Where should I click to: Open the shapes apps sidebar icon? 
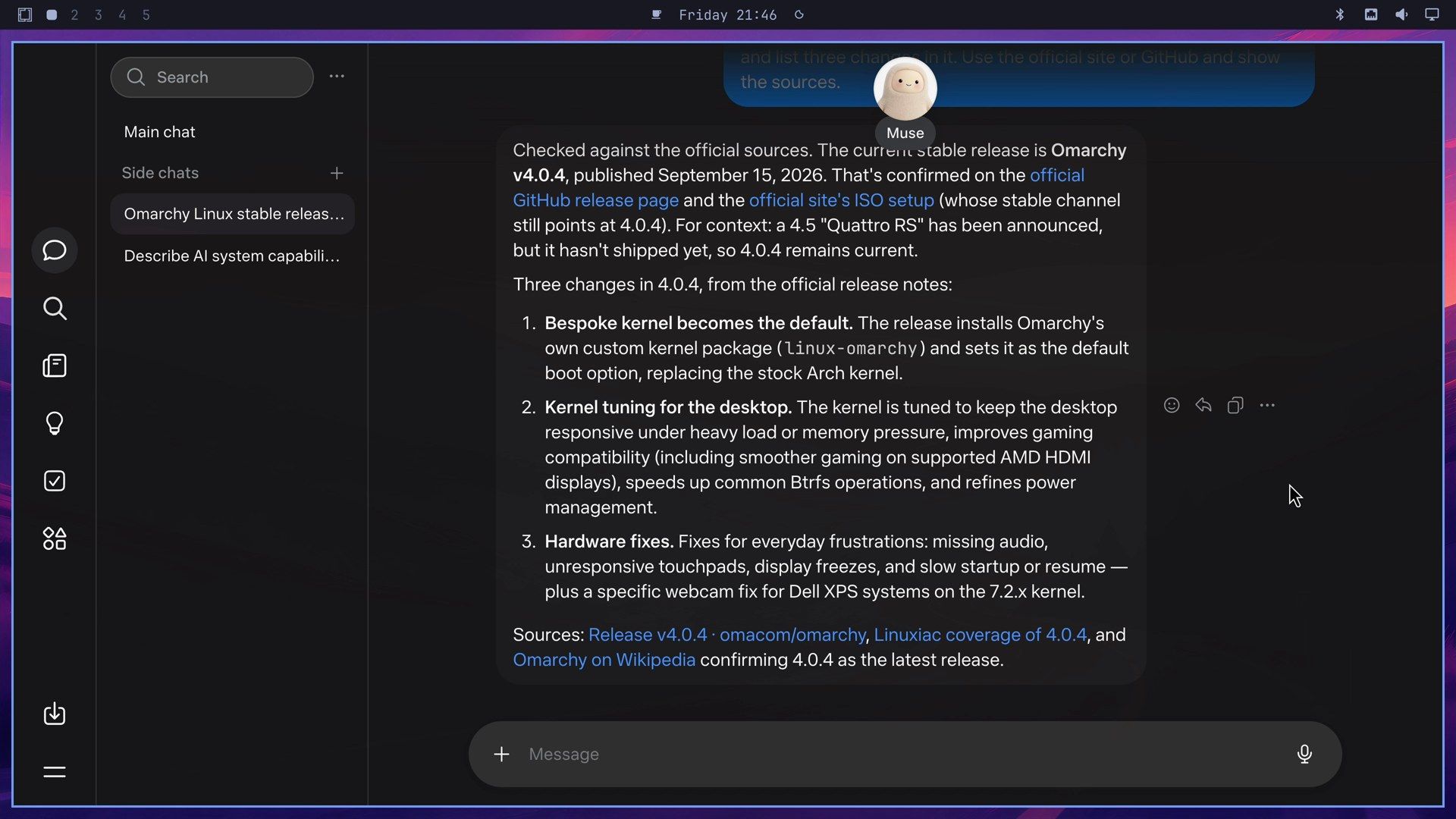click(55, 539)
